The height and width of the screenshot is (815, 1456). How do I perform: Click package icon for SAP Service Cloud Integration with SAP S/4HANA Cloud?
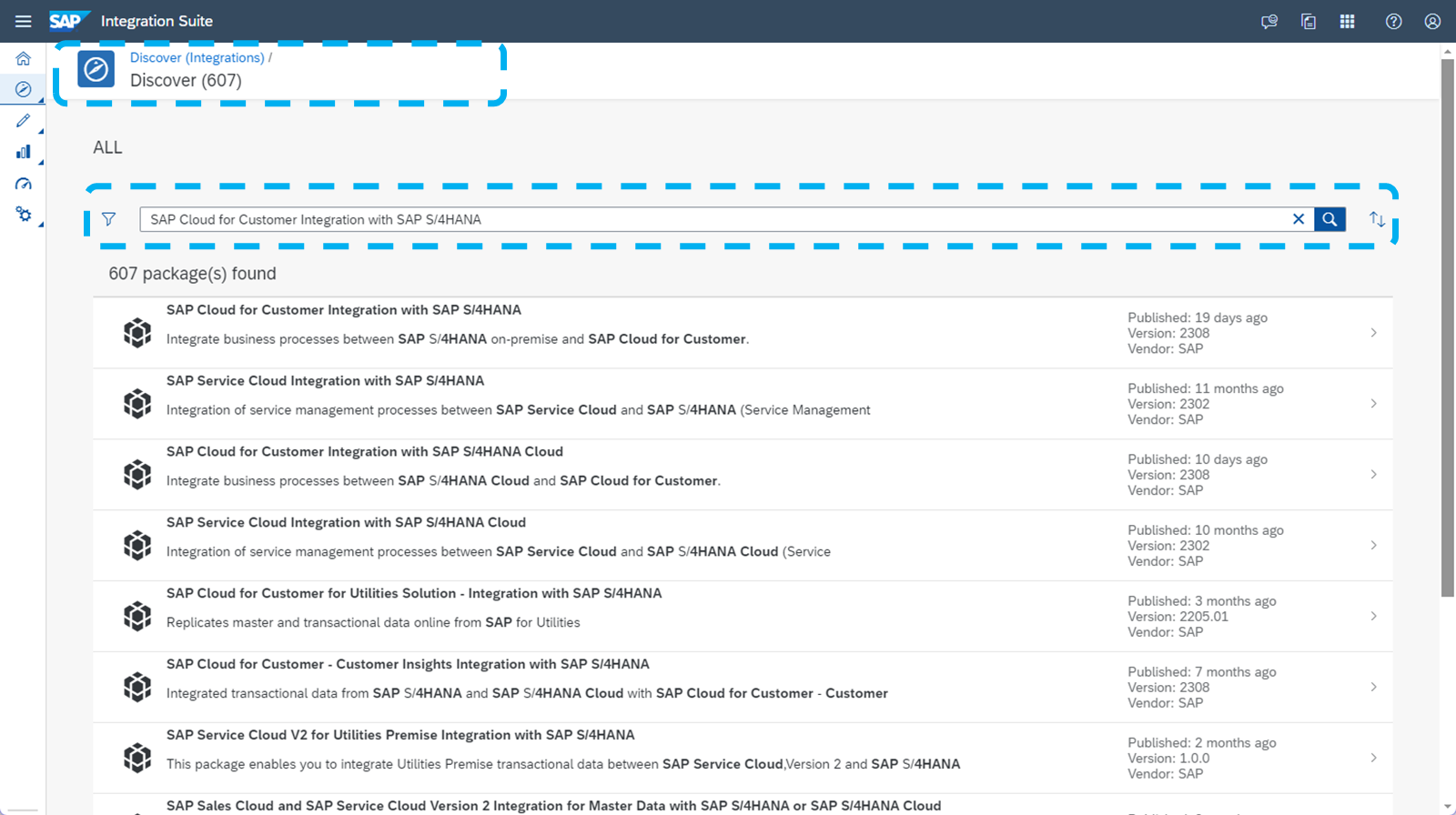[137, 546]
